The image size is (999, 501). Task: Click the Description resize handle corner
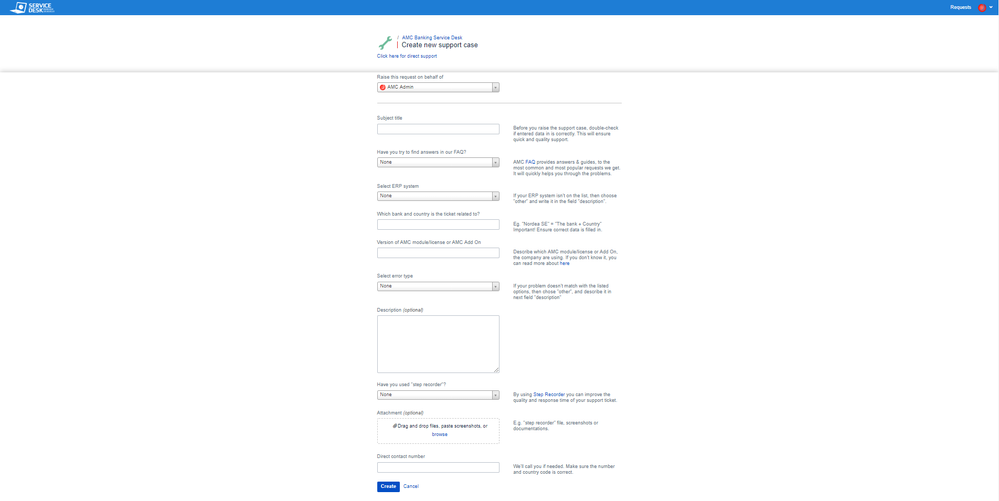click(496, 370)
